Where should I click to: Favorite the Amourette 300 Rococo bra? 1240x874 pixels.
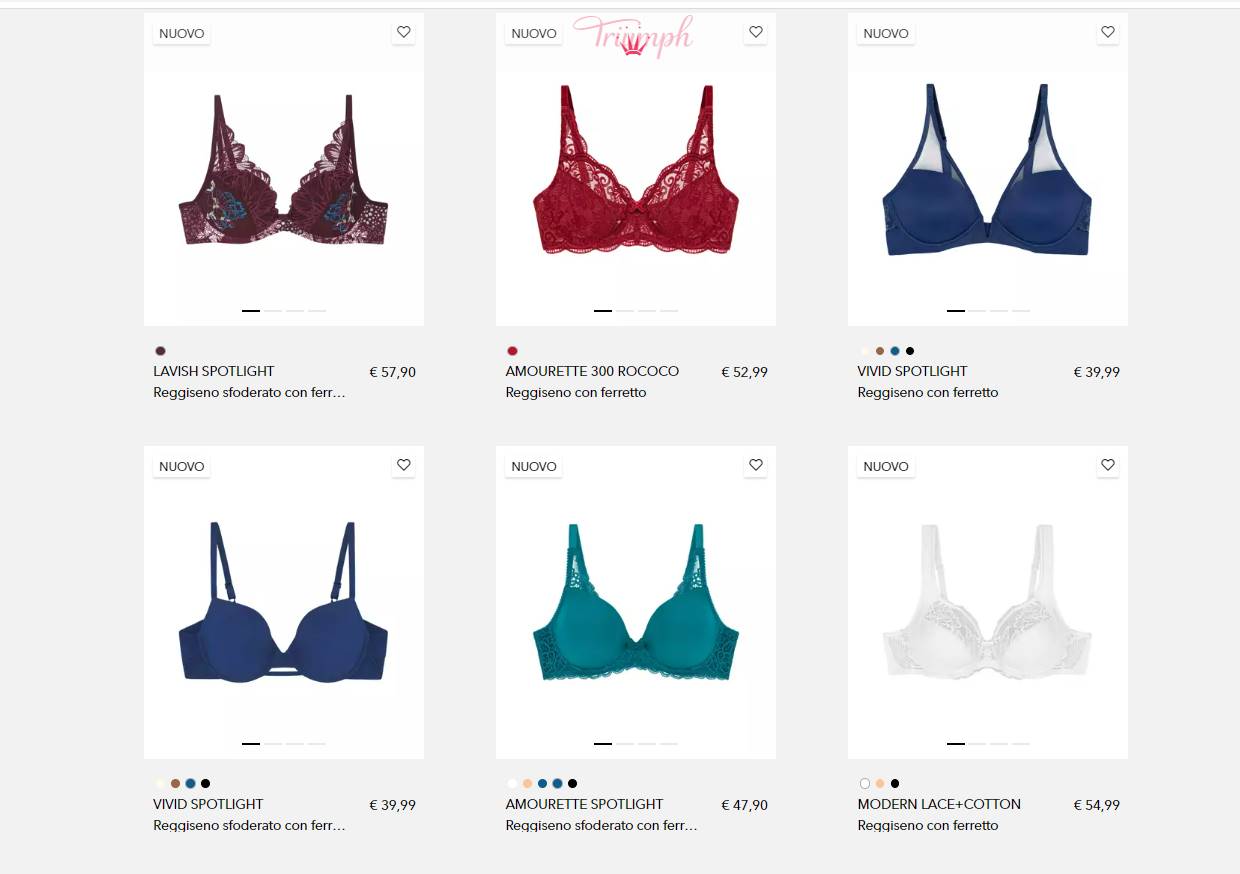click(756, 32)
